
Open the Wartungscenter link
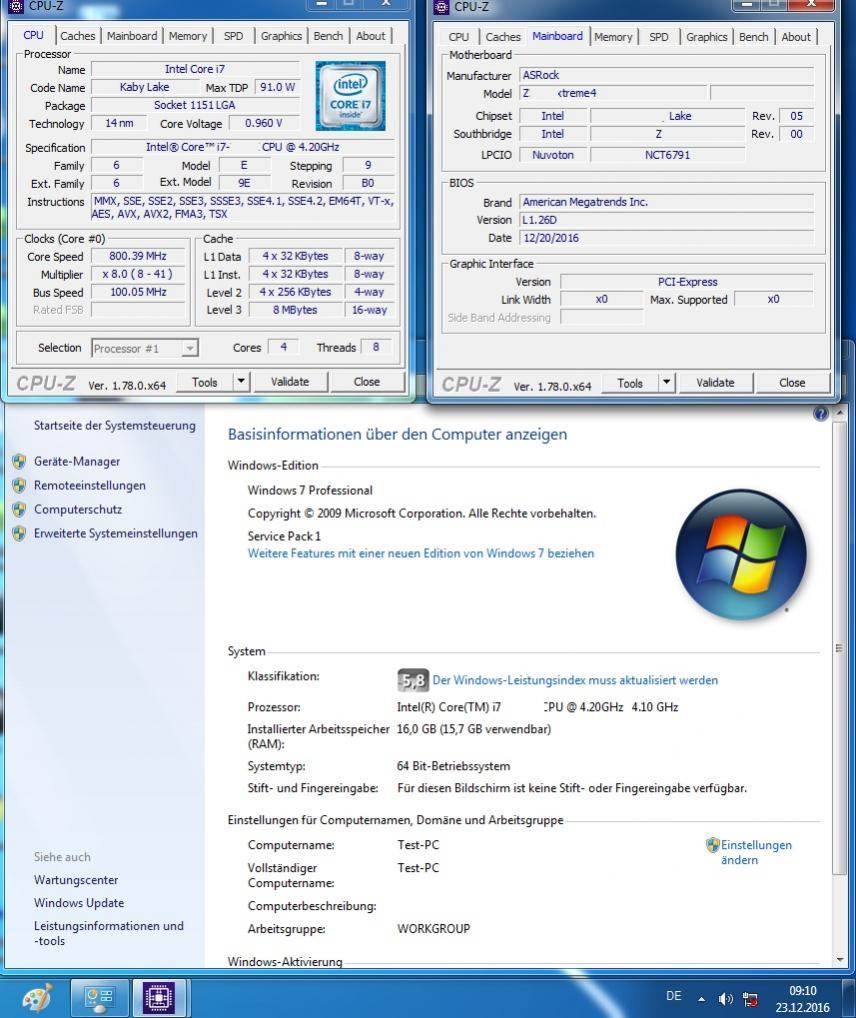(x=76, y=880)
